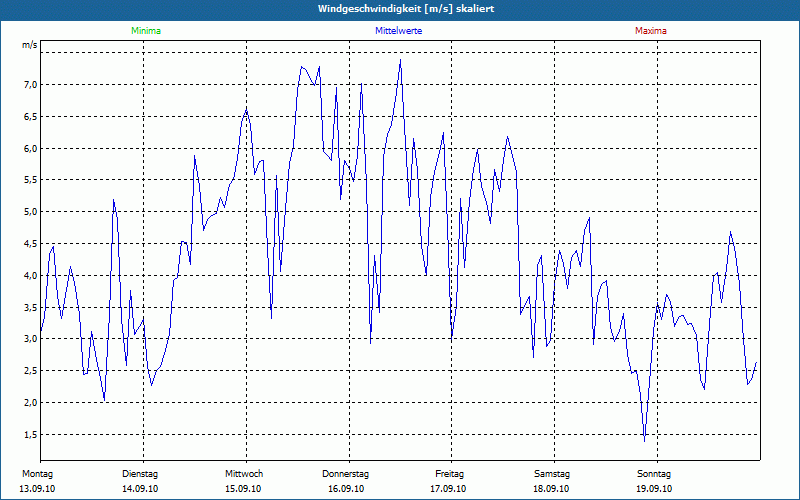Click the date 17.09.10
The image size is (800, 500).
click(x=448, y=489)
